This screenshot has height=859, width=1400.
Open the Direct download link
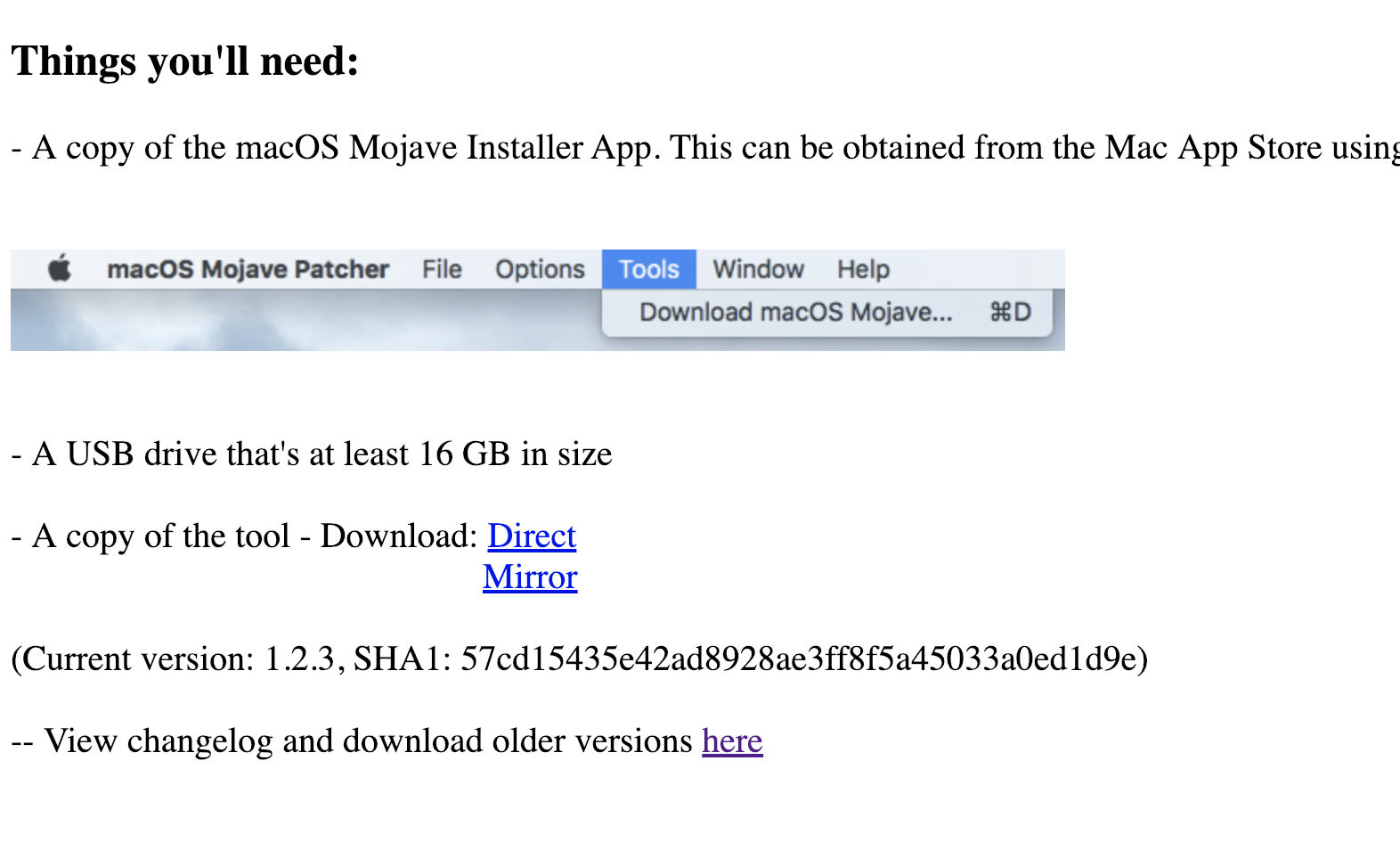(532, 536)
